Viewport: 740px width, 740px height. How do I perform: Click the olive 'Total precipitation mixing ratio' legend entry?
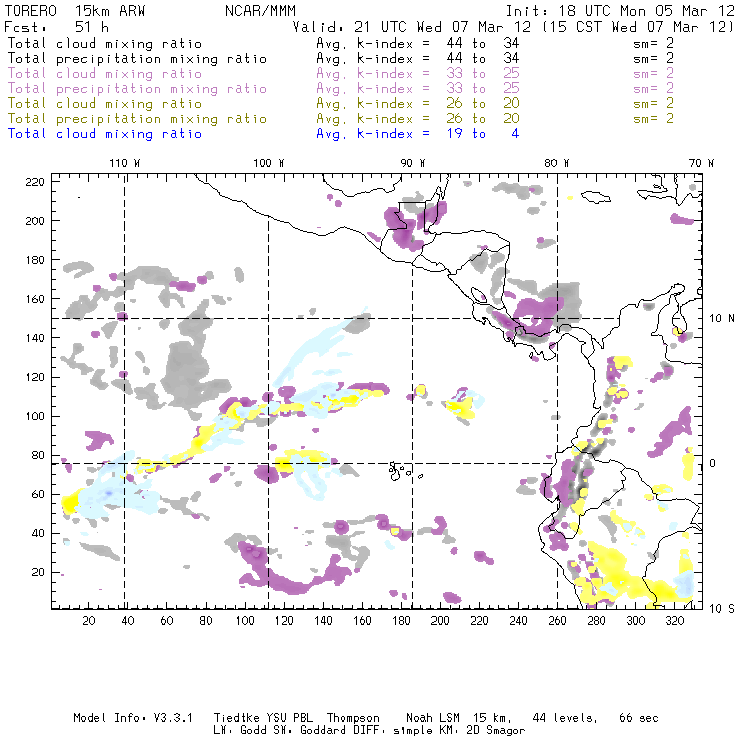(137, 119)
